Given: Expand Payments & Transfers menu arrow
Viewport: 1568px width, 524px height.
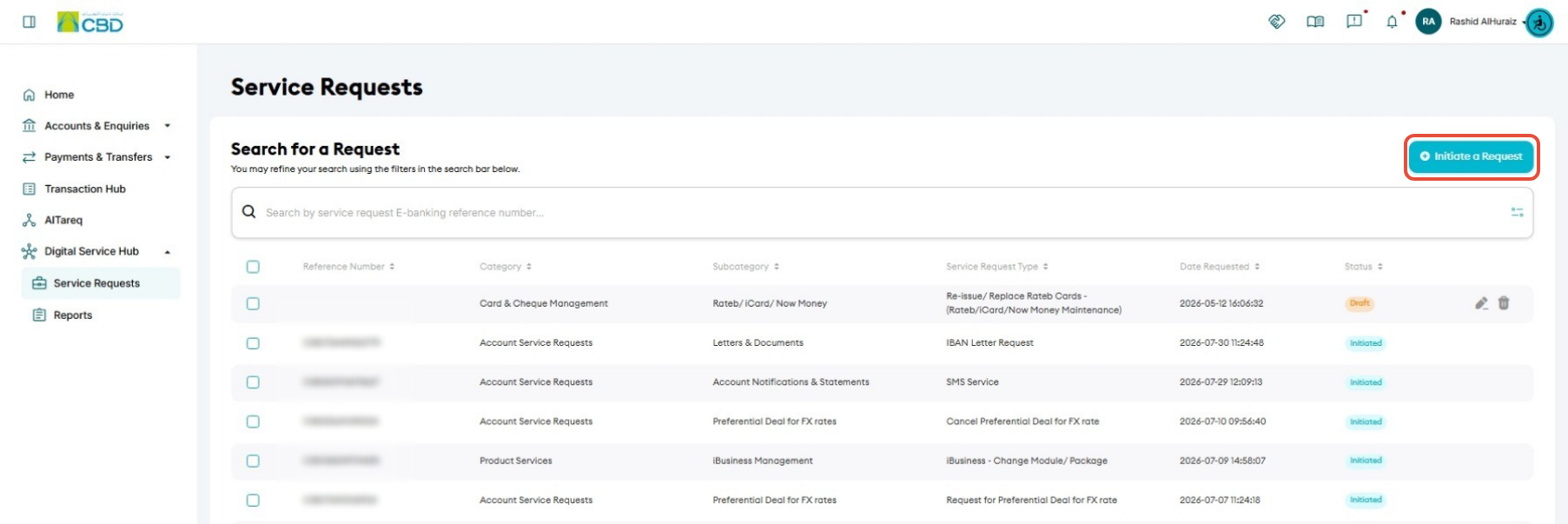Looking at the screenshot, I should pos(168,157).
